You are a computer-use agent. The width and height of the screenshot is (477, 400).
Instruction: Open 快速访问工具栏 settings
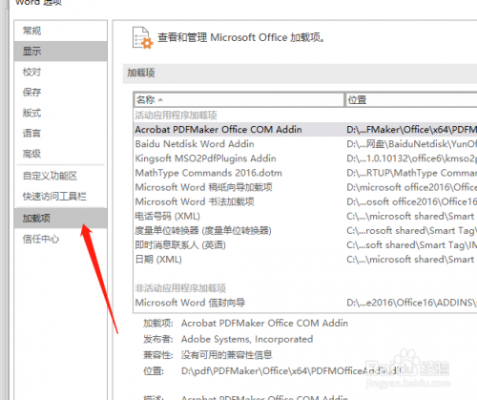[60, 196]
